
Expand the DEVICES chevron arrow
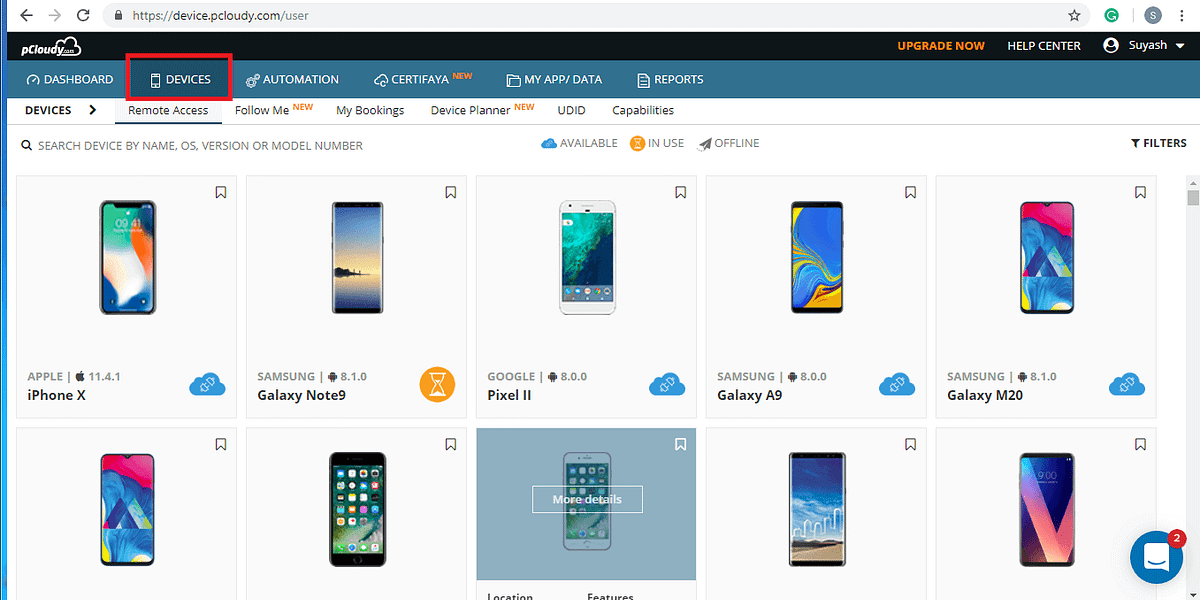[x=93, y=110]
